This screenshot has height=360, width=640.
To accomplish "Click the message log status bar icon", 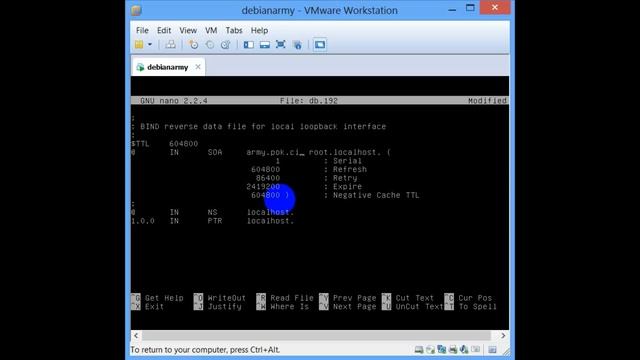I will [x=493, y=350].
